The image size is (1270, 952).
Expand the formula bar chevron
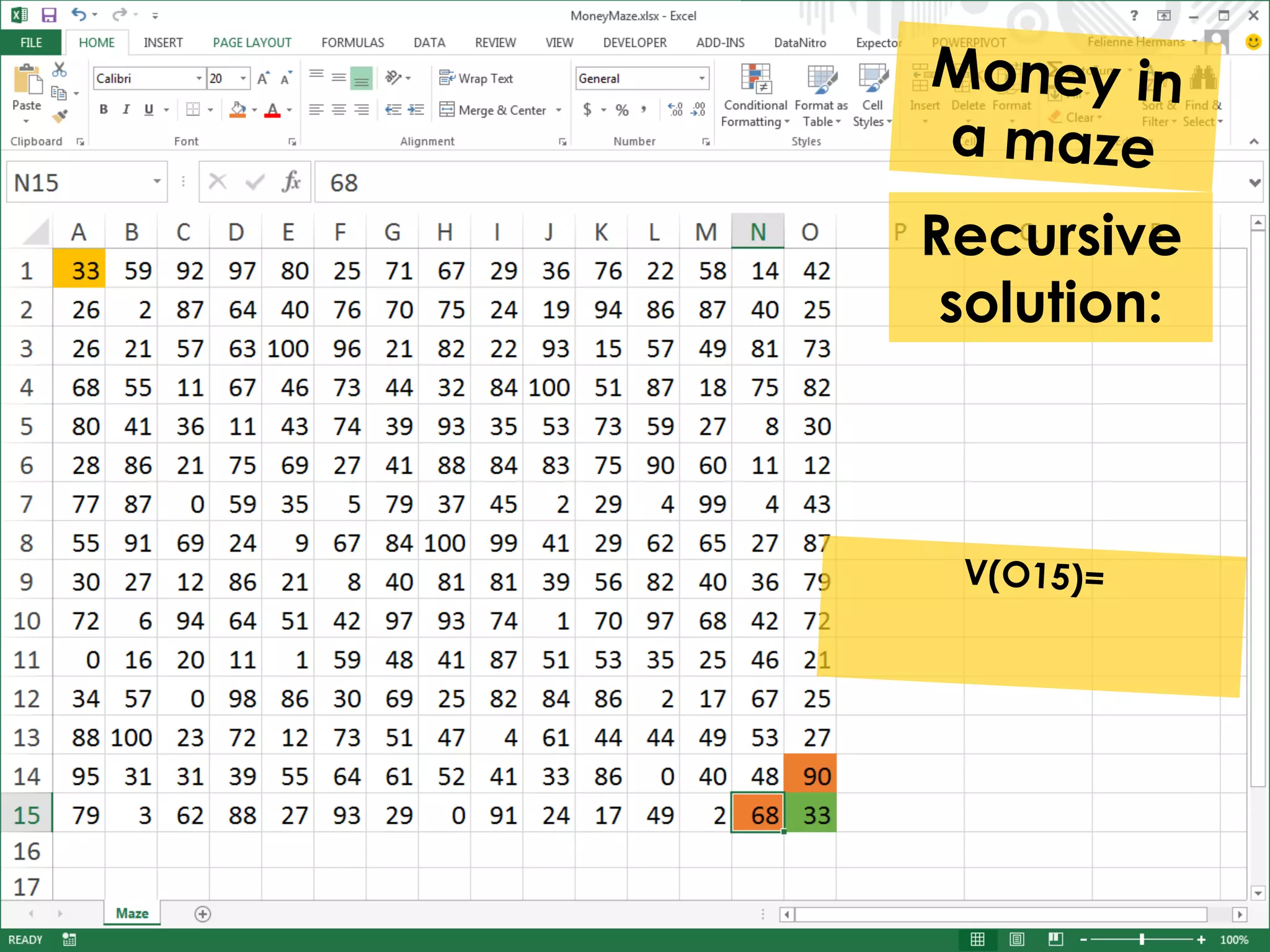(x=1255, y=182)
